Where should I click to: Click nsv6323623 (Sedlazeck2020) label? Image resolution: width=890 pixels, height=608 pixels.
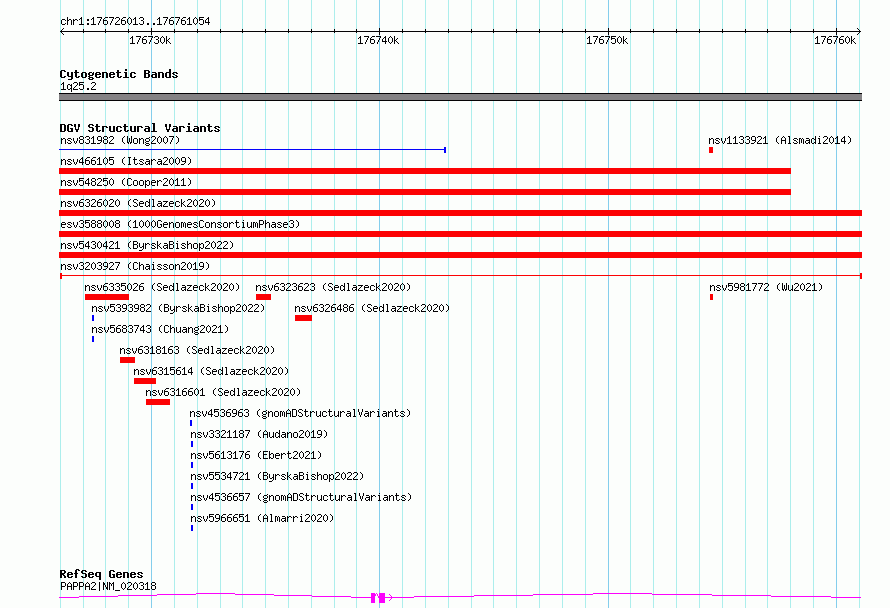pyautogui.click(x=333, y=287)
